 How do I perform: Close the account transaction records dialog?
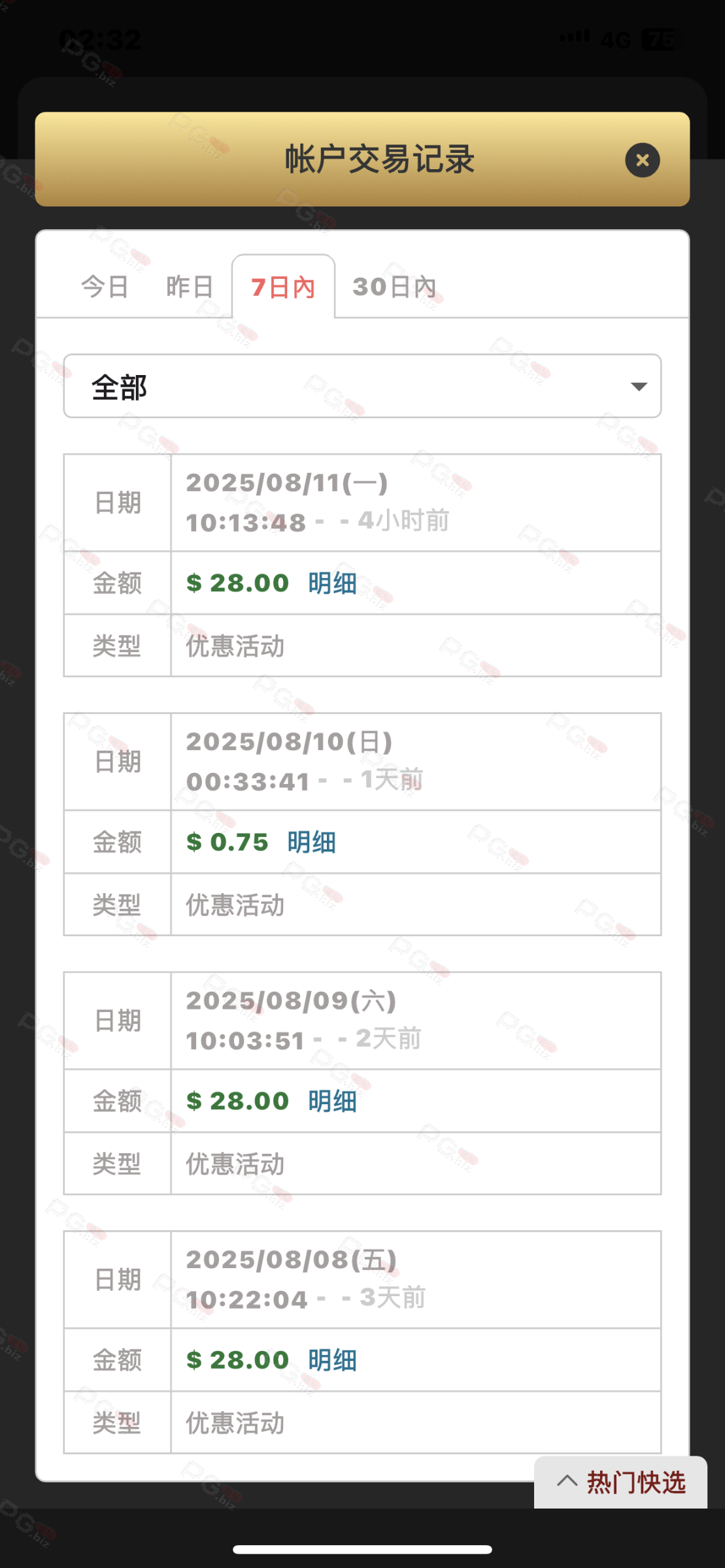[x=642, y=160]
